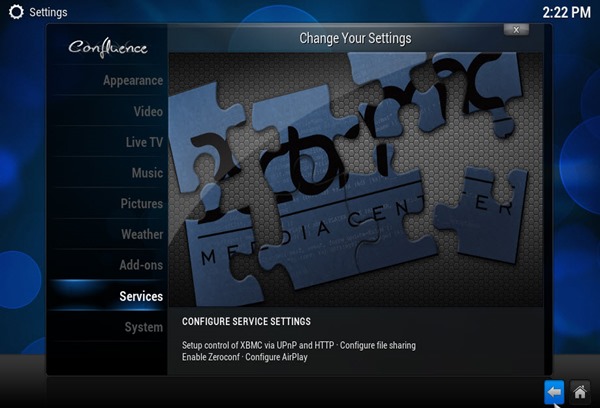Go to the home screen icon

click(x=579, y=392)
